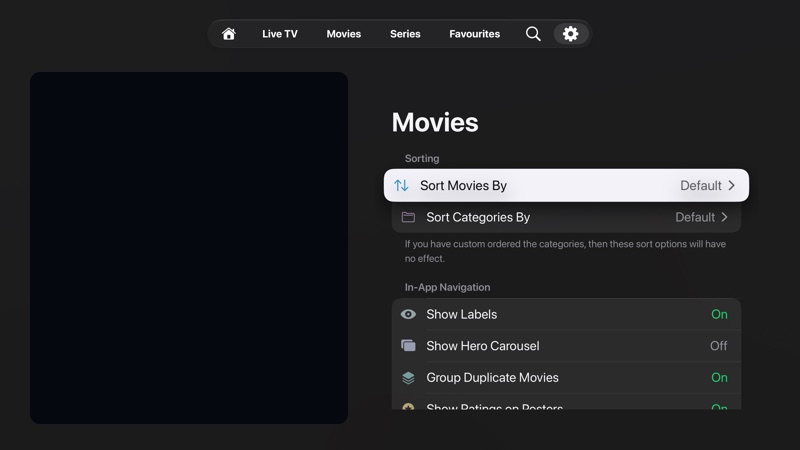Expand Sort Movies By chevron
This screenshot has width=800, height=450.
[x=732, y=185]
